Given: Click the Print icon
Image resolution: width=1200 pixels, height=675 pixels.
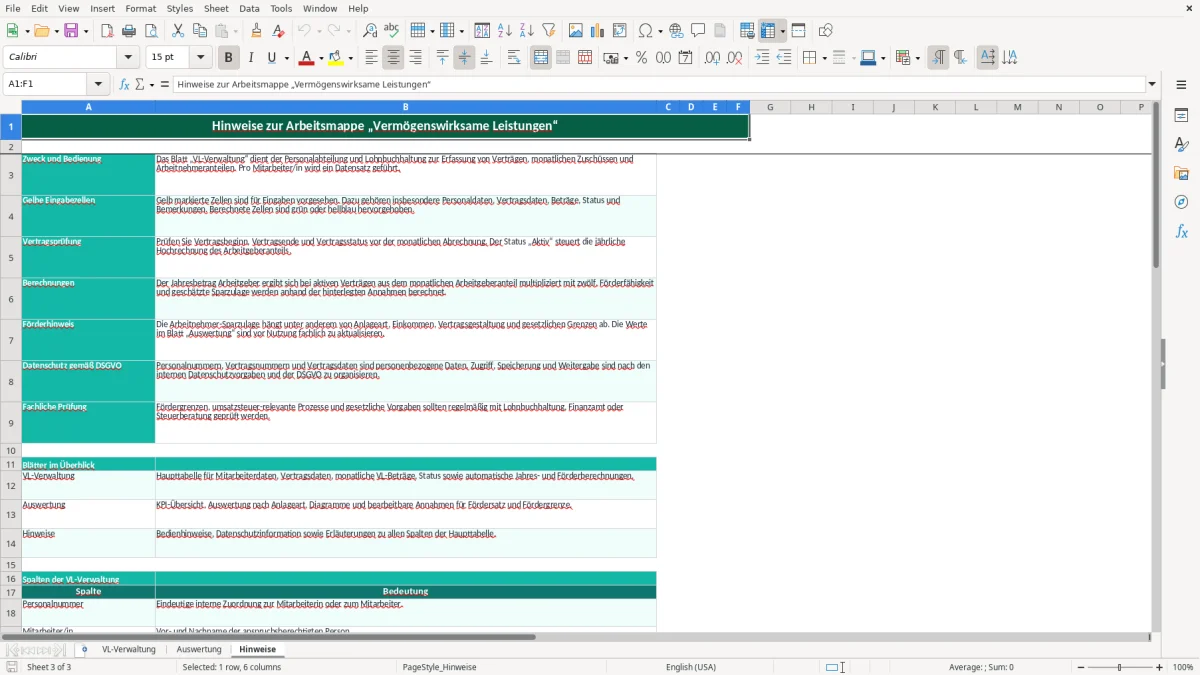Looking at the screenshot, I should 129,31.
